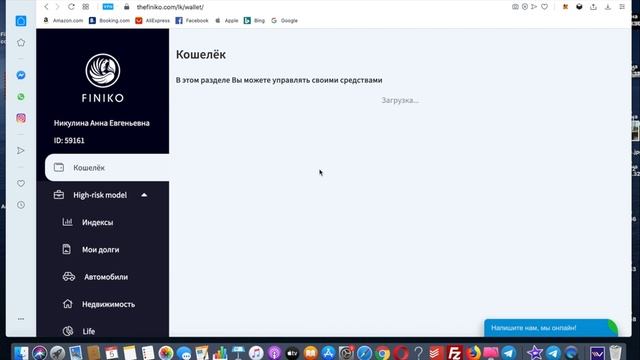Viewport: 640px width, 360px height.
Task: Open Launchpad rocket in the dock
Action: pos(58,353)
